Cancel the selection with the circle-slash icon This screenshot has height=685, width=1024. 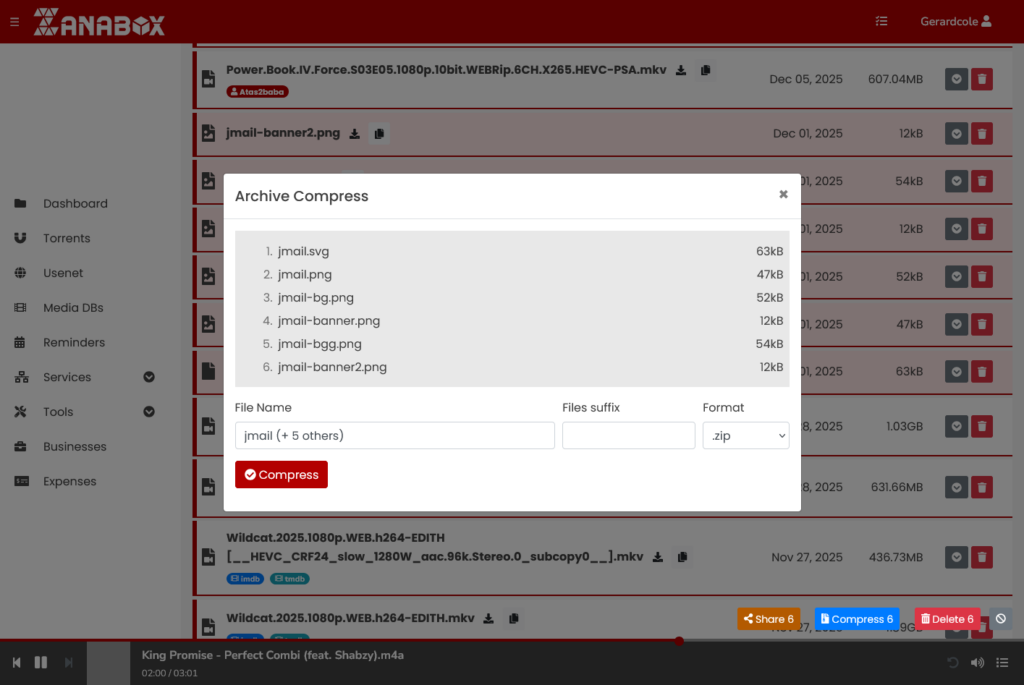coord(1000,618)
